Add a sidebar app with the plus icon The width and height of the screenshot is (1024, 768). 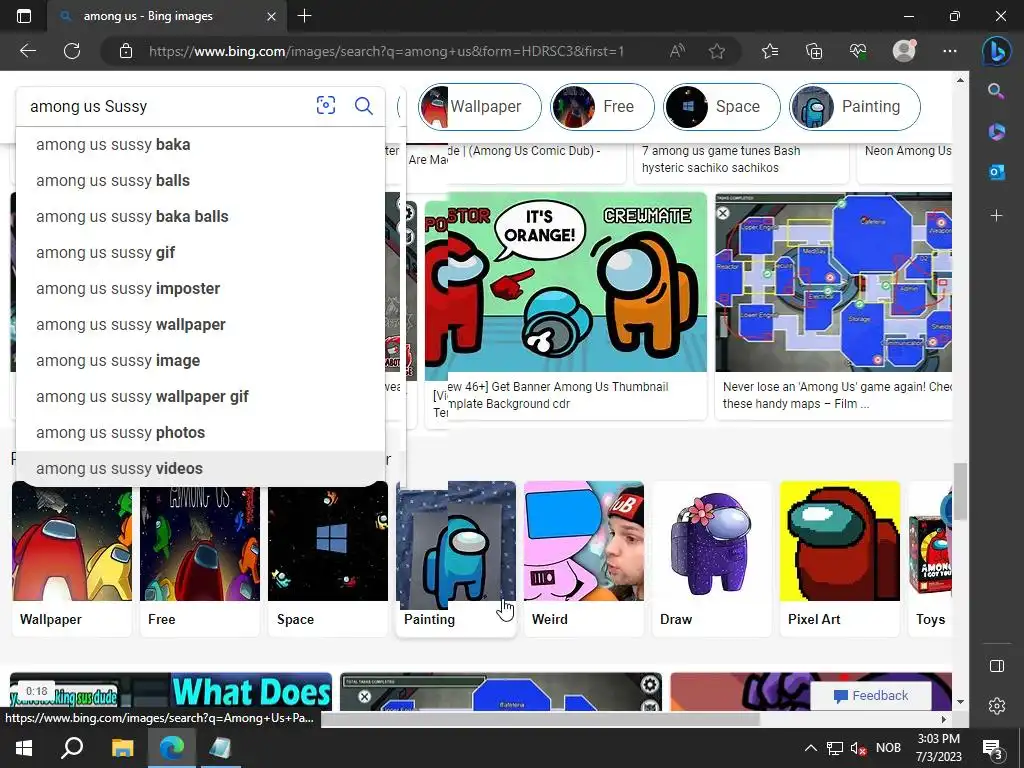(x=996, y=215)
